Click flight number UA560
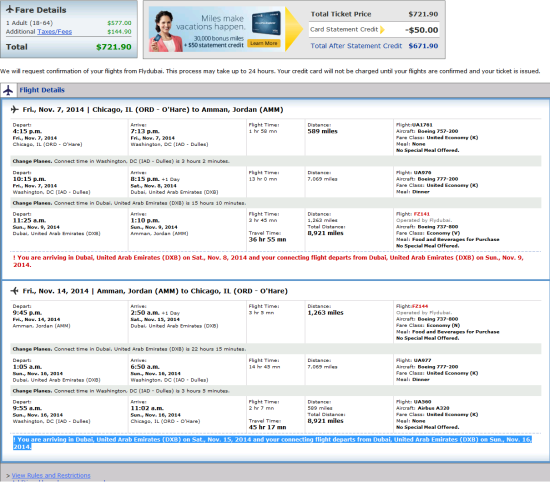This screenshot has width=550, height=482. (x=422, y=402)
